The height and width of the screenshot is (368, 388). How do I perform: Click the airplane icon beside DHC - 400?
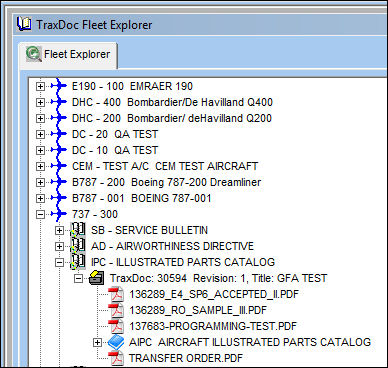pyautogui.click(x=59, y=102)
